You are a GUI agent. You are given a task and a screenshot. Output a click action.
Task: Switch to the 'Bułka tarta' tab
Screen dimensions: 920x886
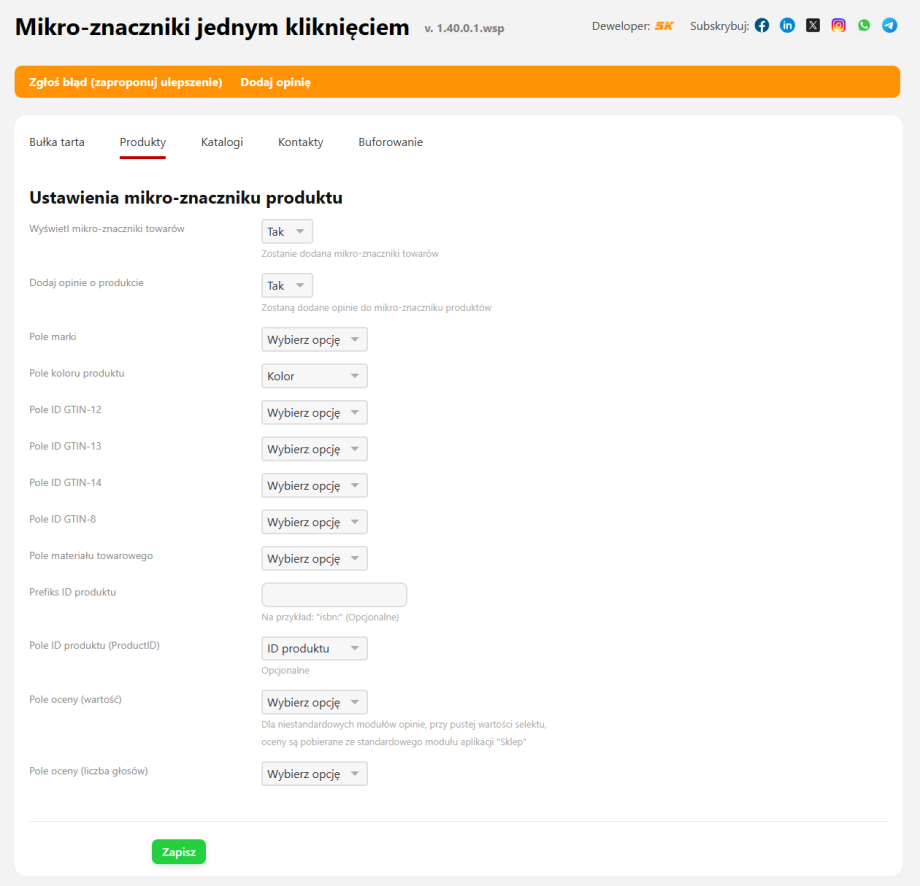(x=56, y=142)
